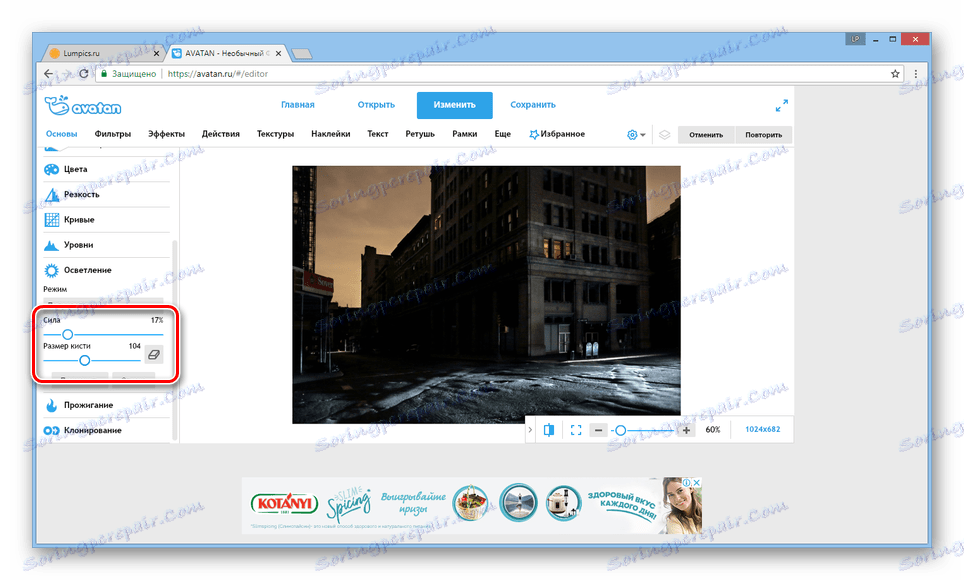The width and height of the screenshot is (964, 580).
Task: Toggle the eraser brush button
Action: [x=154, y=355]
